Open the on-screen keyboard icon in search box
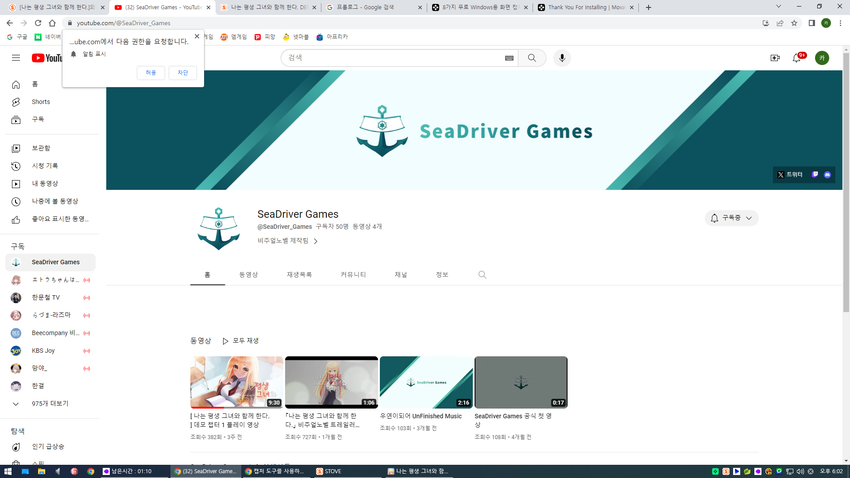 [509, 58]
